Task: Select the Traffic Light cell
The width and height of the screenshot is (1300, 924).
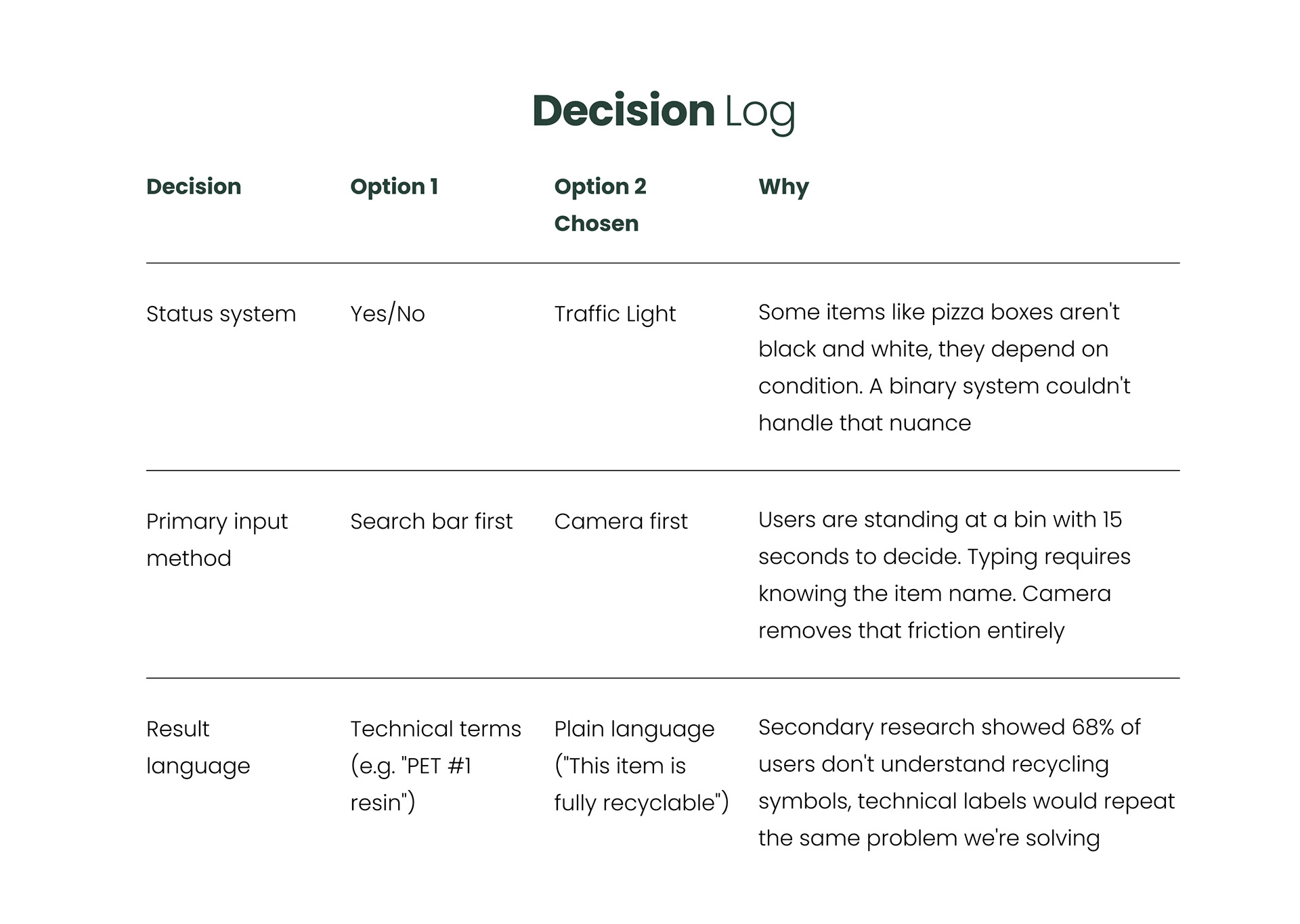Action: [615, 314]
